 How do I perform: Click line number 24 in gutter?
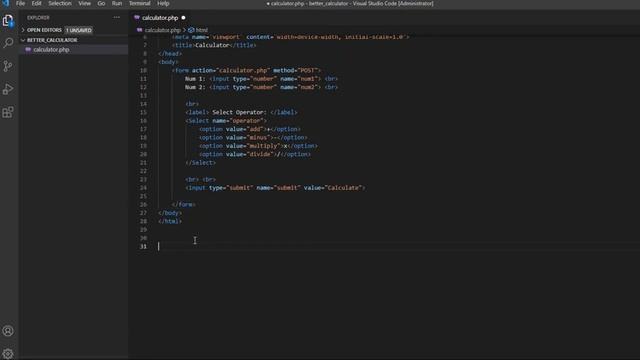143,188
